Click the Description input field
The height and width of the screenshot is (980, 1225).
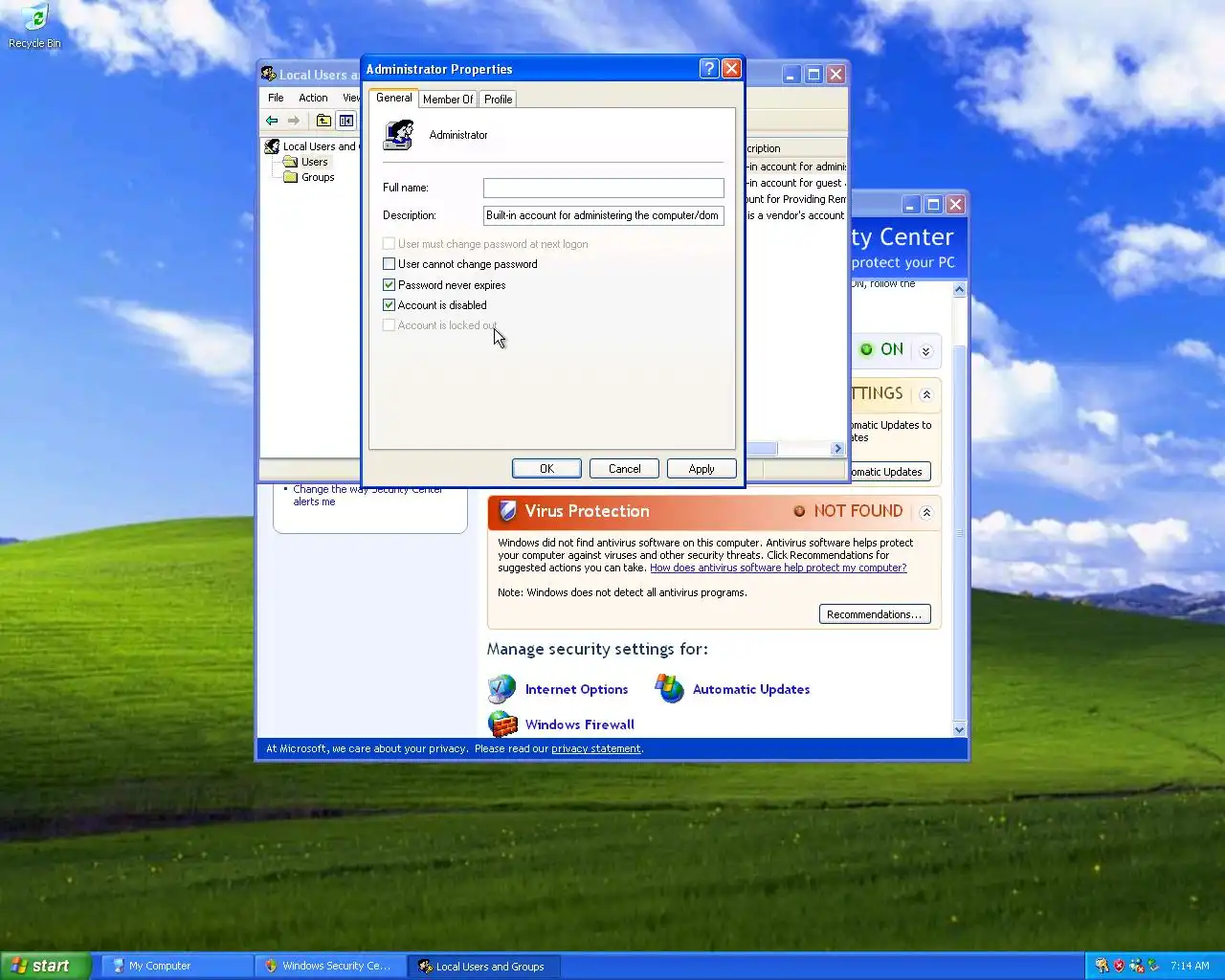coord(603,215)
